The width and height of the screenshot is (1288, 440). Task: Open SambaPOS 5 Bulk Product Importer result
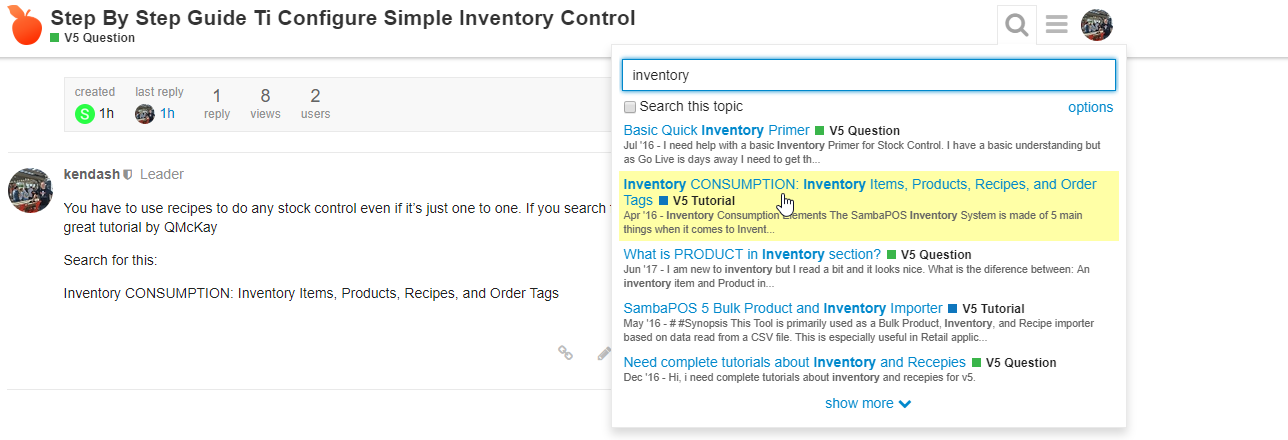(x=783, y=308)
